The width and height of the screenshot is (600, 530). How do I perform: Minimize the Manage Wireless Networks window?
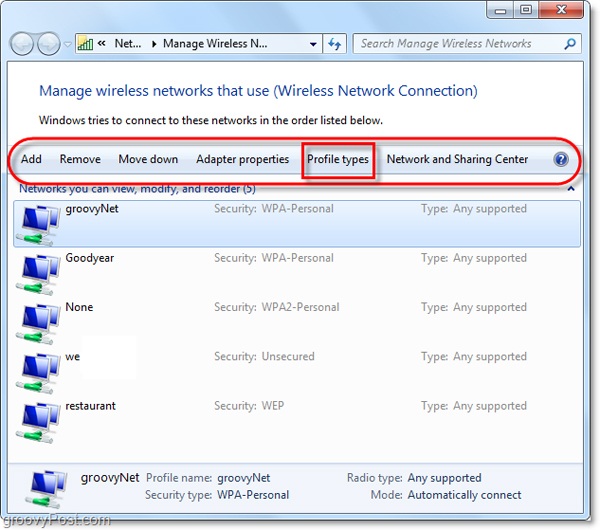pyautogui.click(x=500, y=10)
